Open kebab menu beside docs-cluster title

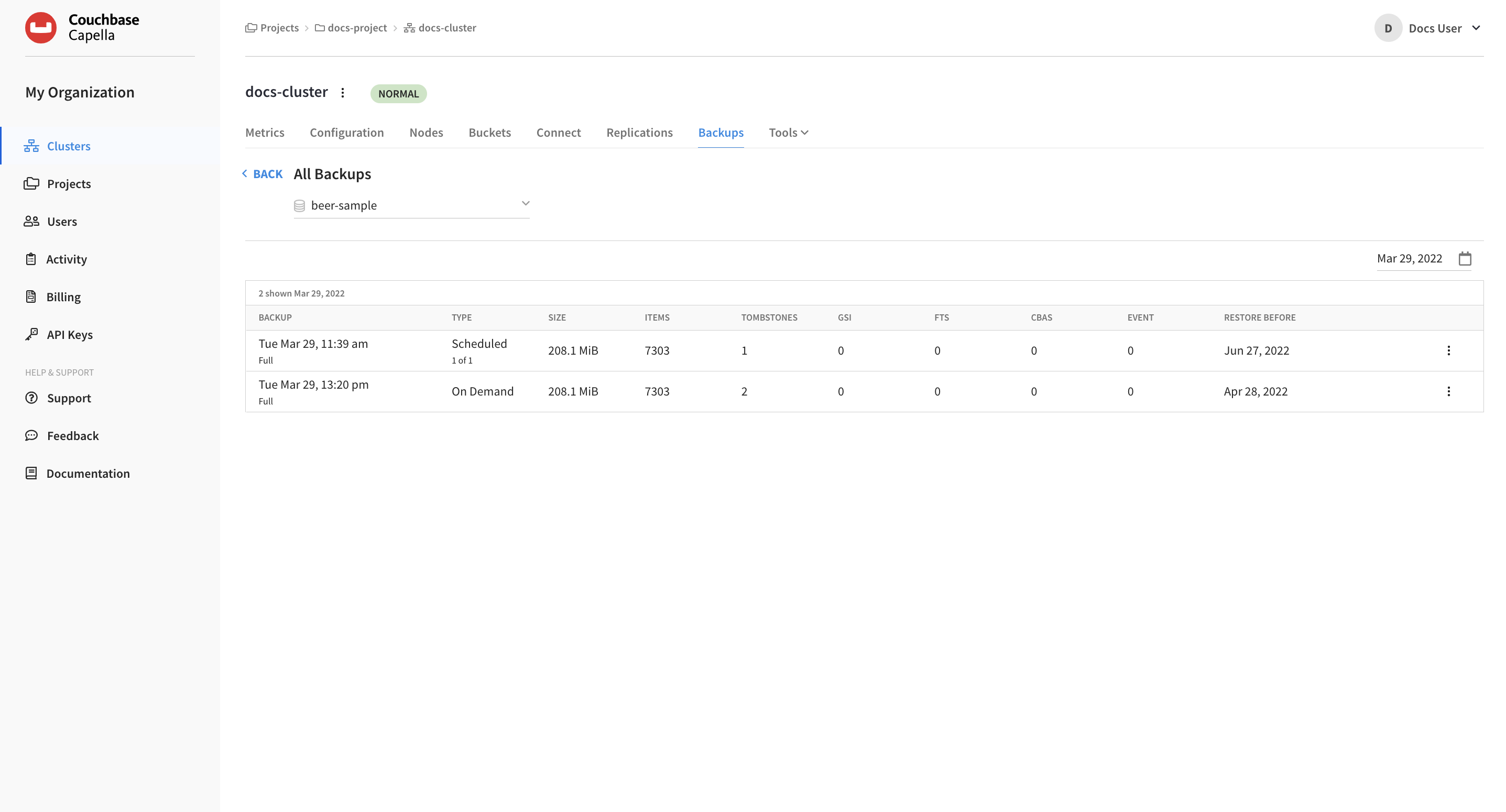[x=343, y=92]
